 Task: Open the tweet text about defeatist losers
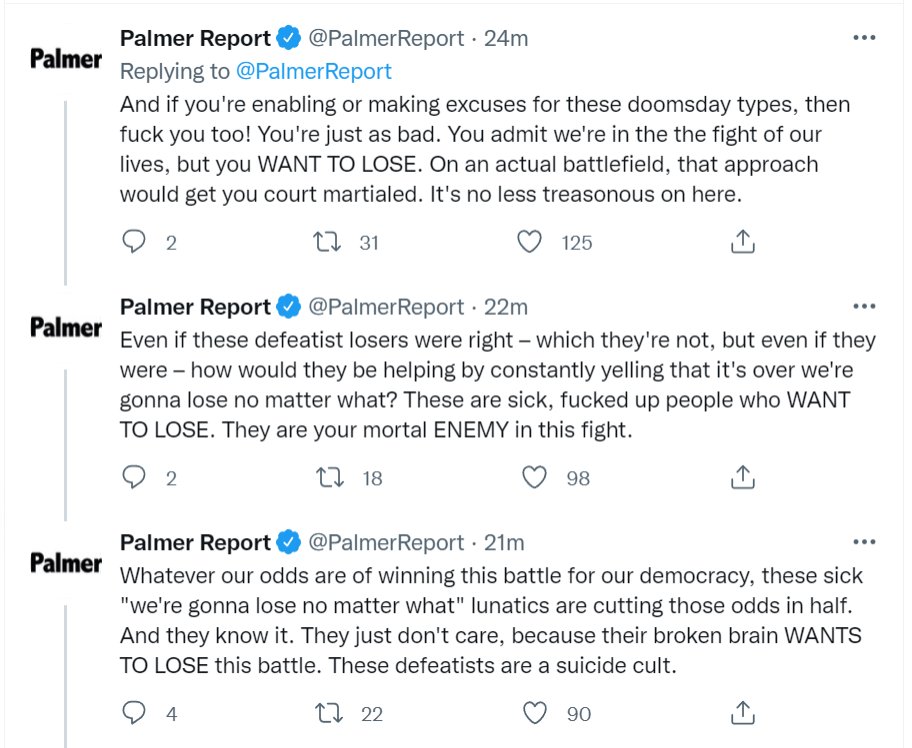click(x=497, y=384)
